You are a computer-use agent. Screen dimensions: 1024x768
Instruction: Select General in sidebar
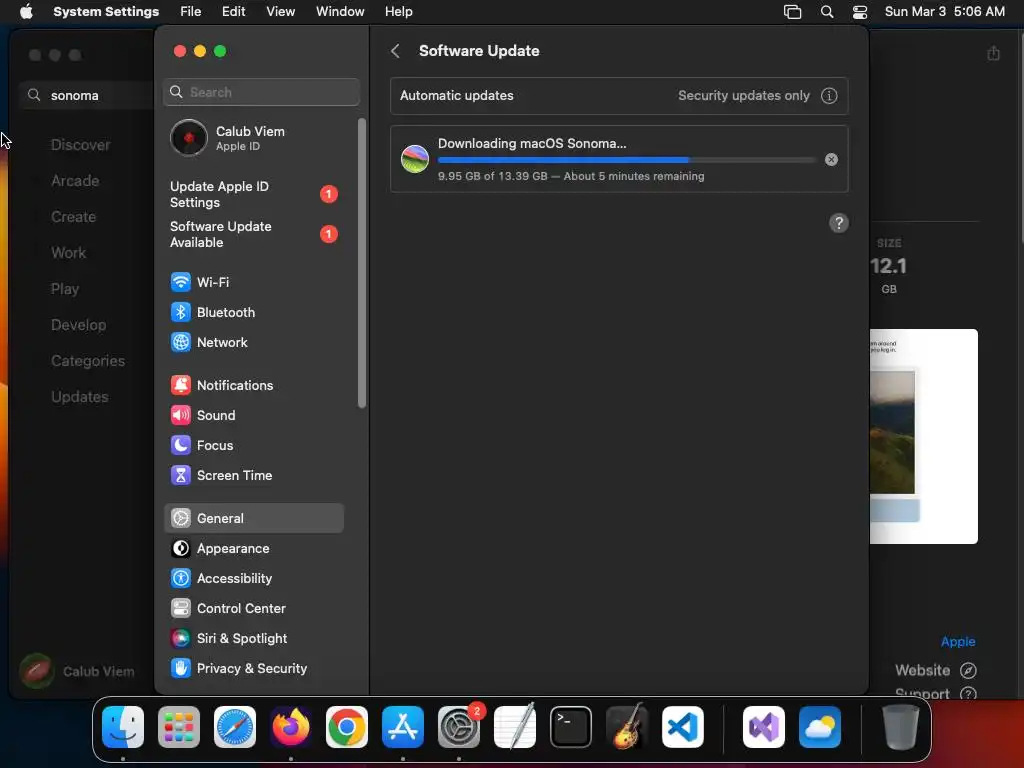253,519
